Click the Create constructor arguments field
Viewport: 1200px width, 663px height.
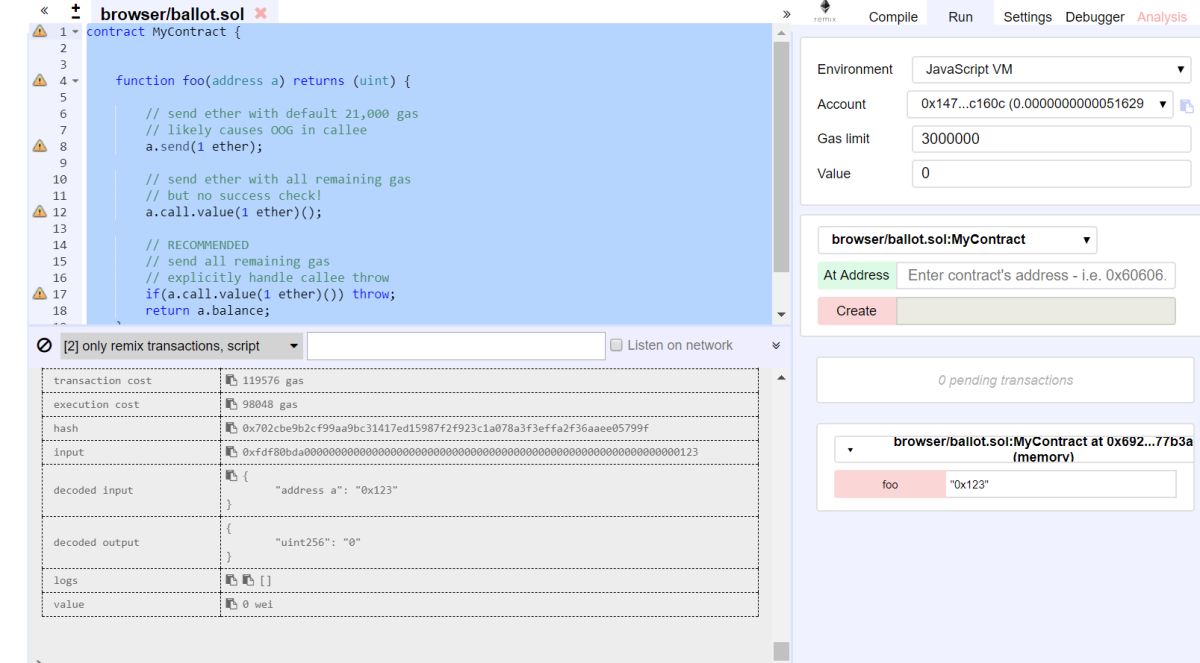click(x=1036, y=311)
